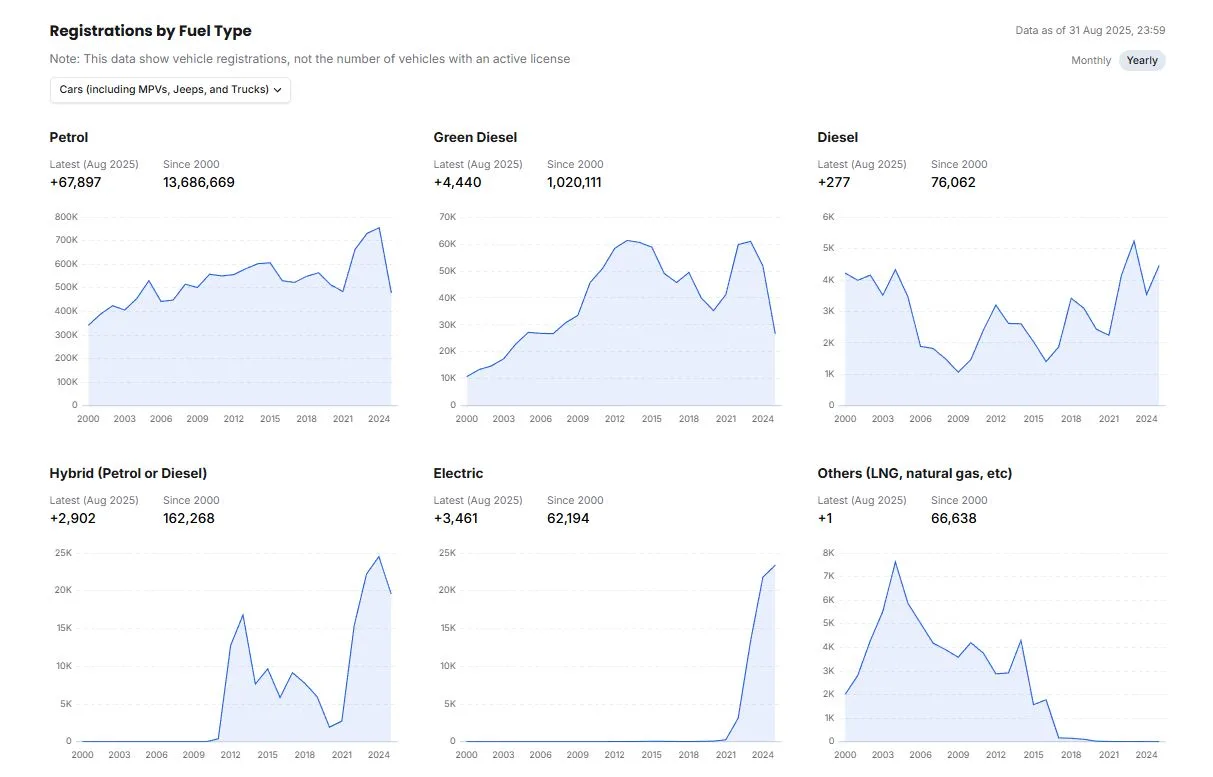Select the Yearly view toggle

1142,61
